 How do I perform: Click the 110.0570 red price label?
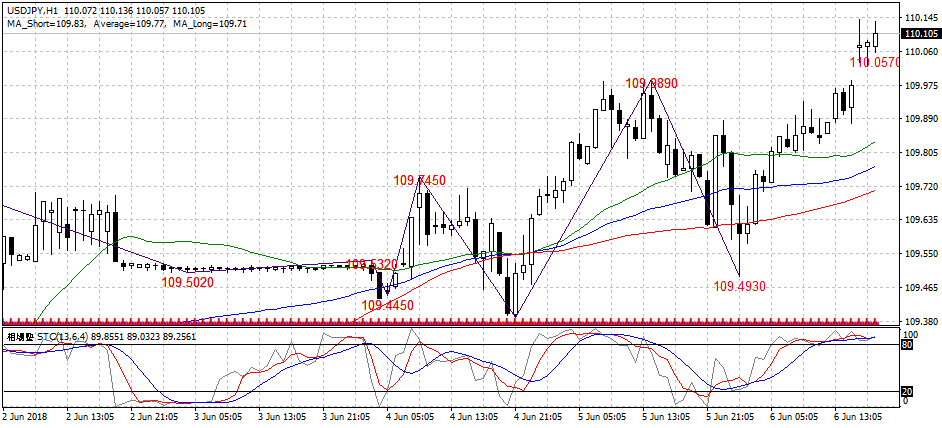873,62
